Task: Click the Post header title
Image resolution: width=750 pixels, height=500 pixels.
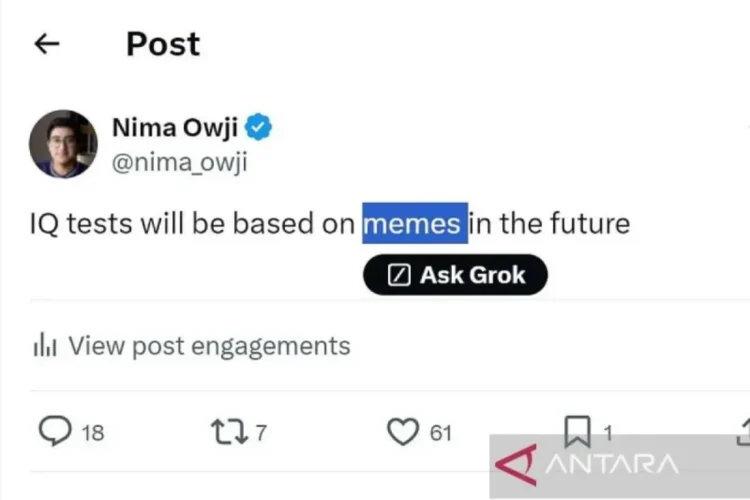Action: [x=162, y=44]
